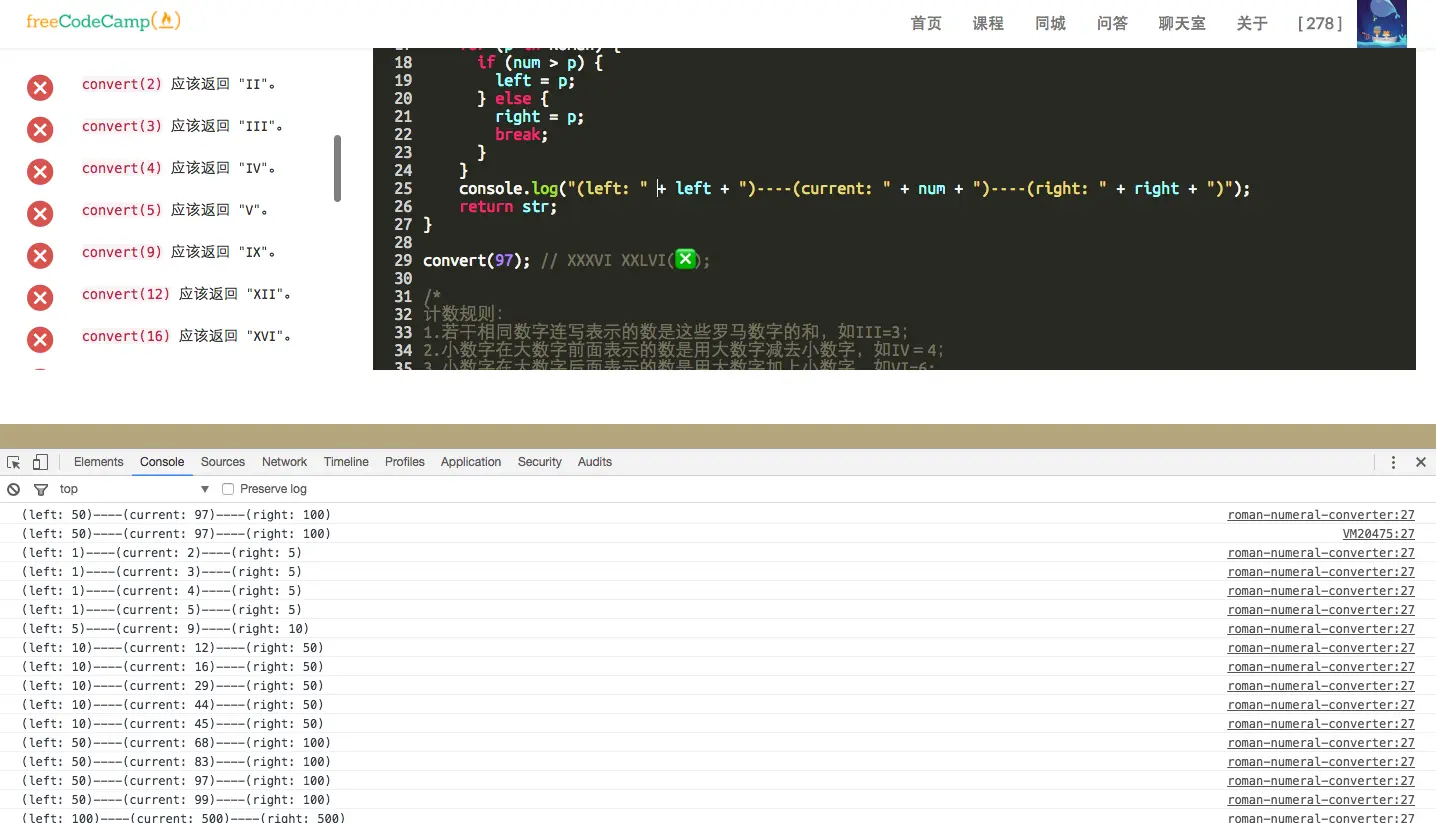Viewport: 1436px width, 823px height.
Task: Click the convert(4) test description
Action: coord(180,168)
